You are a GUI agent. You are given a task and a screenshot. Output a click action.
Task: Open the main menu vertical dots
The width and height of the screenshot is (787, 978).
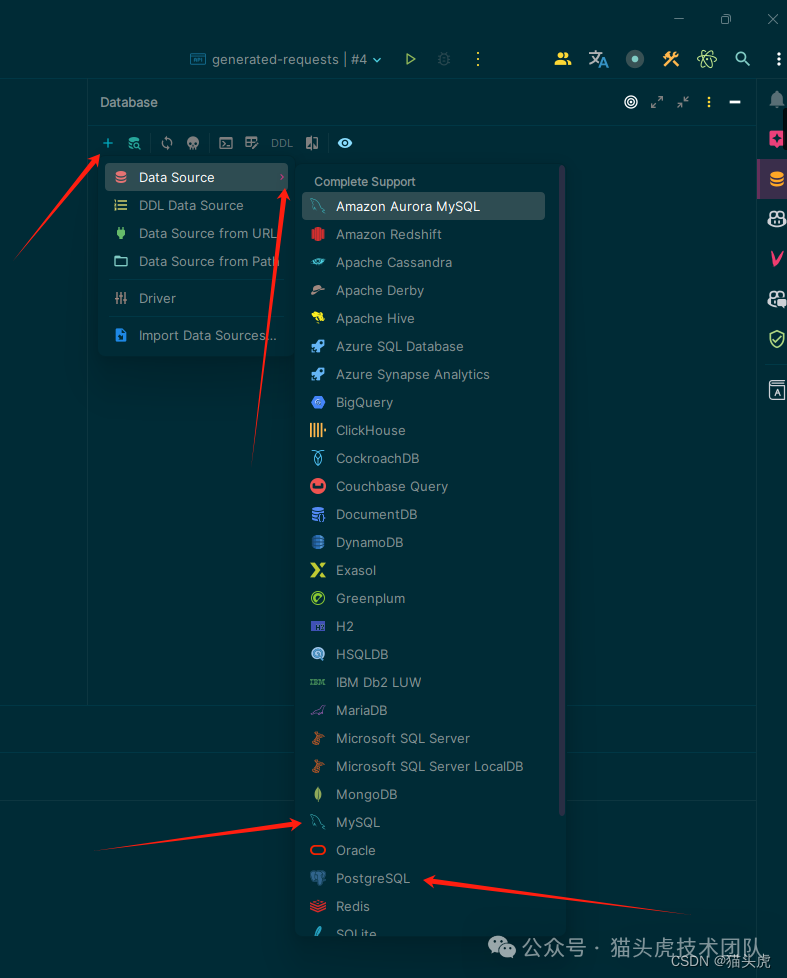[x=778, y=59]
